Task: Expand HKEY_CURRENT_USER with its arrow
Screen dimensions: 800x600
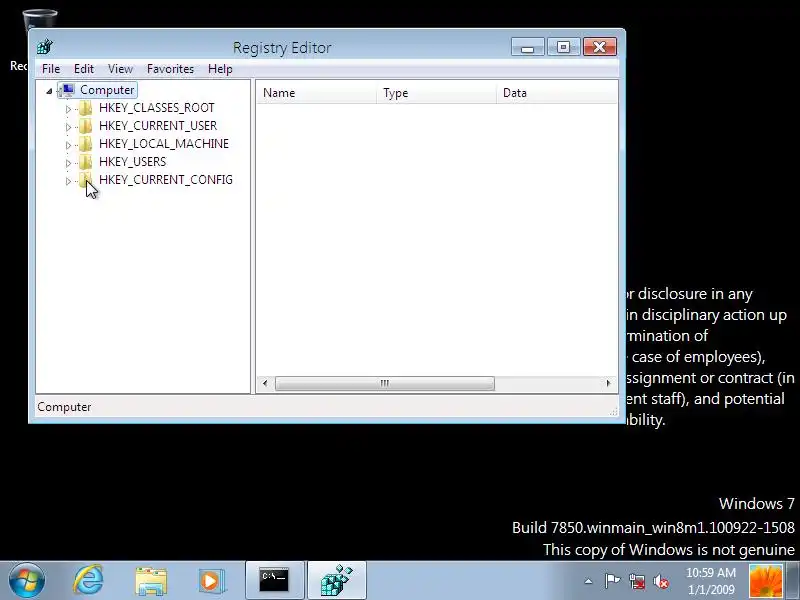Action: pos(68,127)
